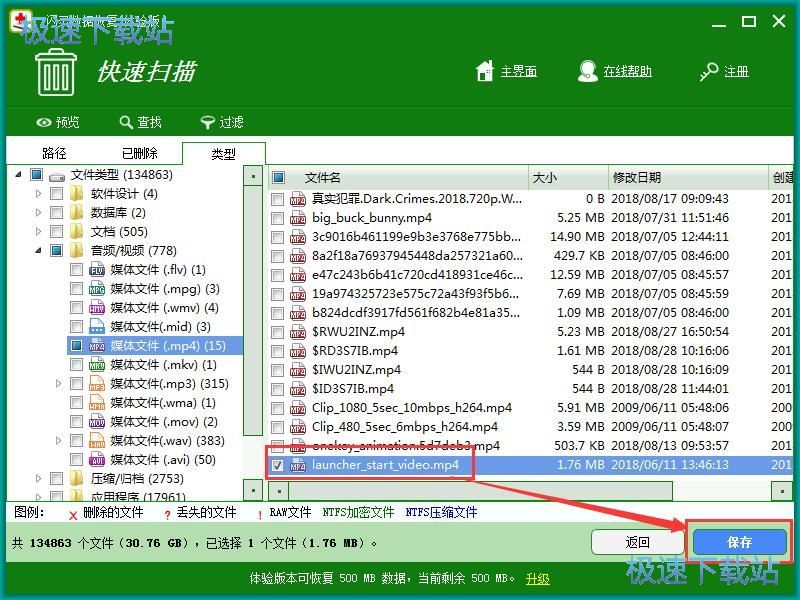Image resolution: width=800 pixels, height=600 pixels.
Task: Check the 文档 (505) category checkbox
Action: coord(57,232)
